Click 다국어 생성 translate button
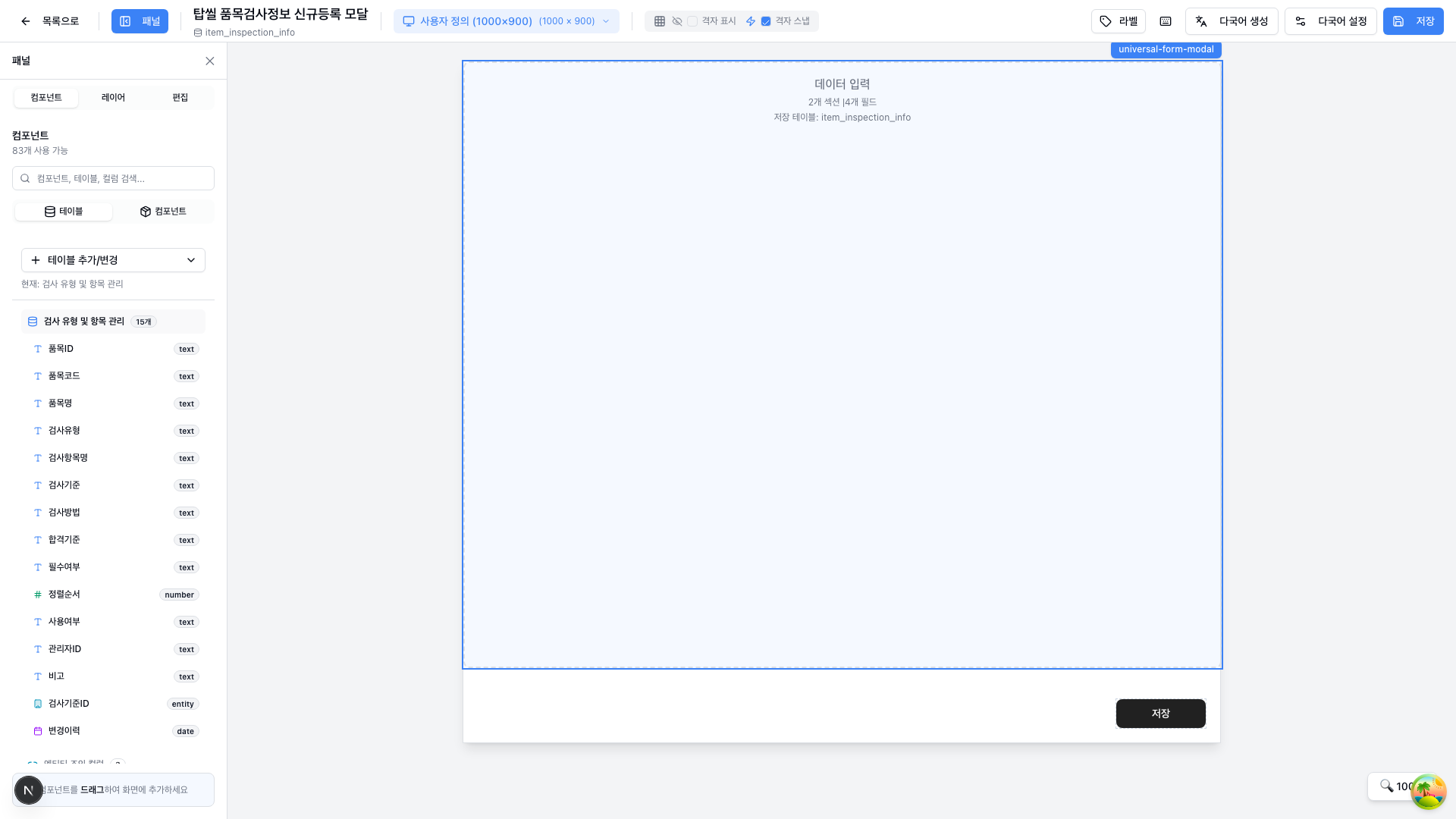The width and height of the screenshot is (1456, 819). pos(1232,21)
